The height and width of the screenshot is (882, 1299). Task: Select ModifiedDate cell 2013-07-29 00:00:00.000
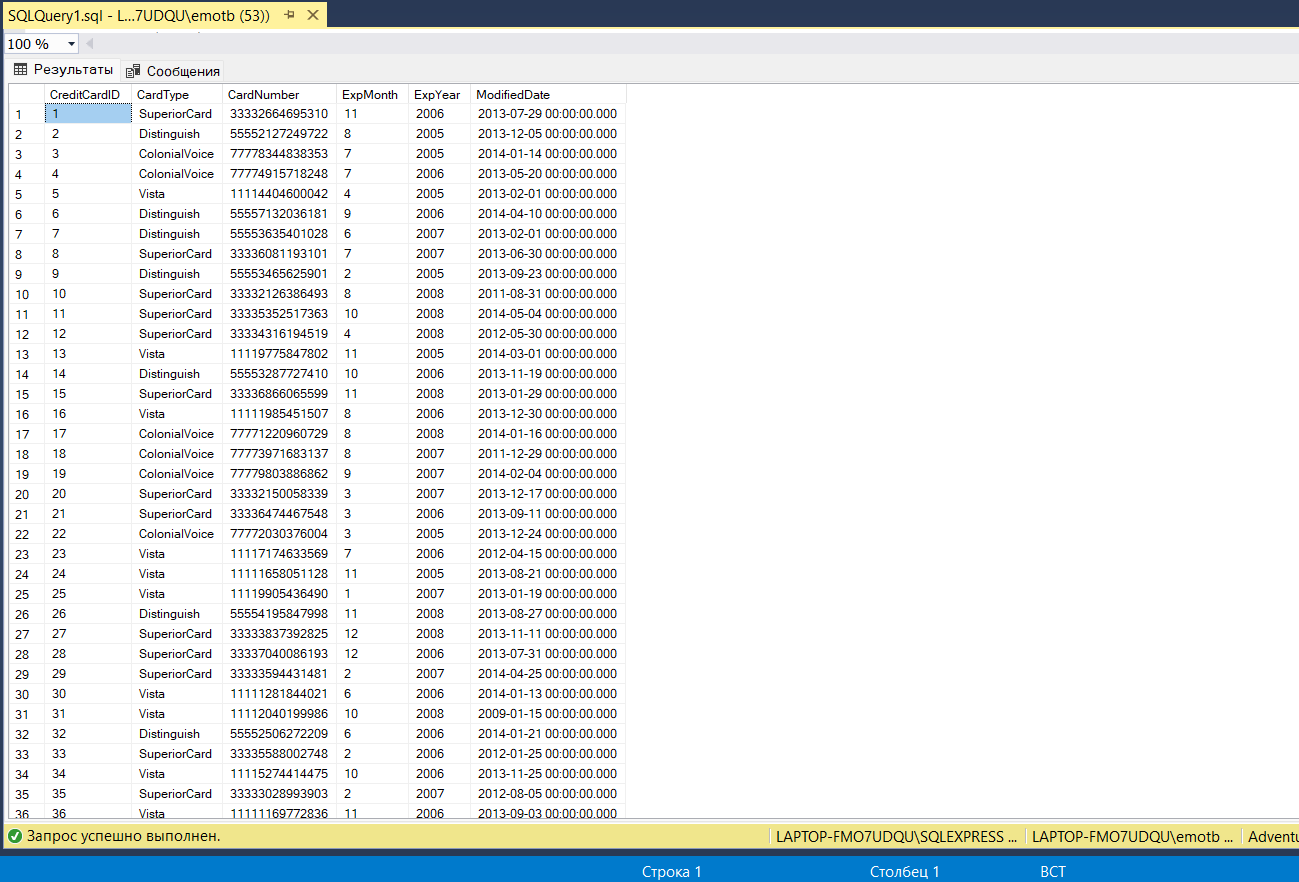tap(548, 114)
